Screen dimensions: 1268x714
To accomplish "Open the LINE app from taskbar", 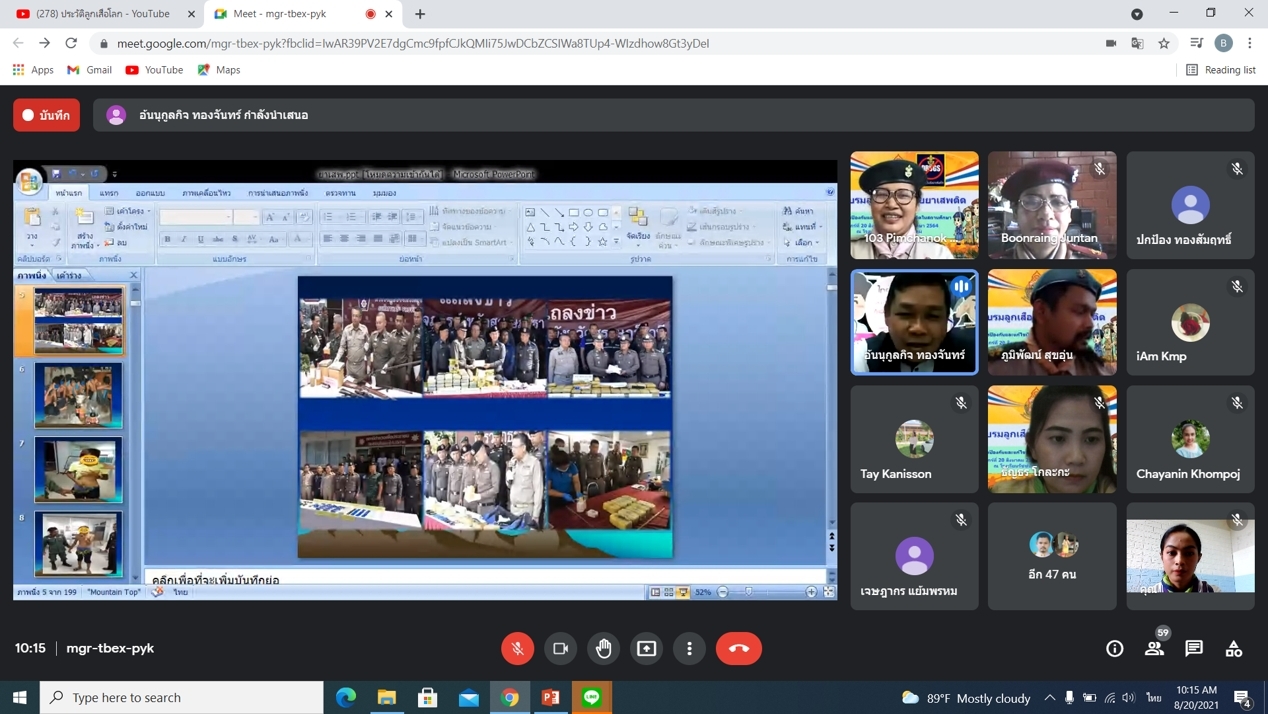I will click(592, 697).
